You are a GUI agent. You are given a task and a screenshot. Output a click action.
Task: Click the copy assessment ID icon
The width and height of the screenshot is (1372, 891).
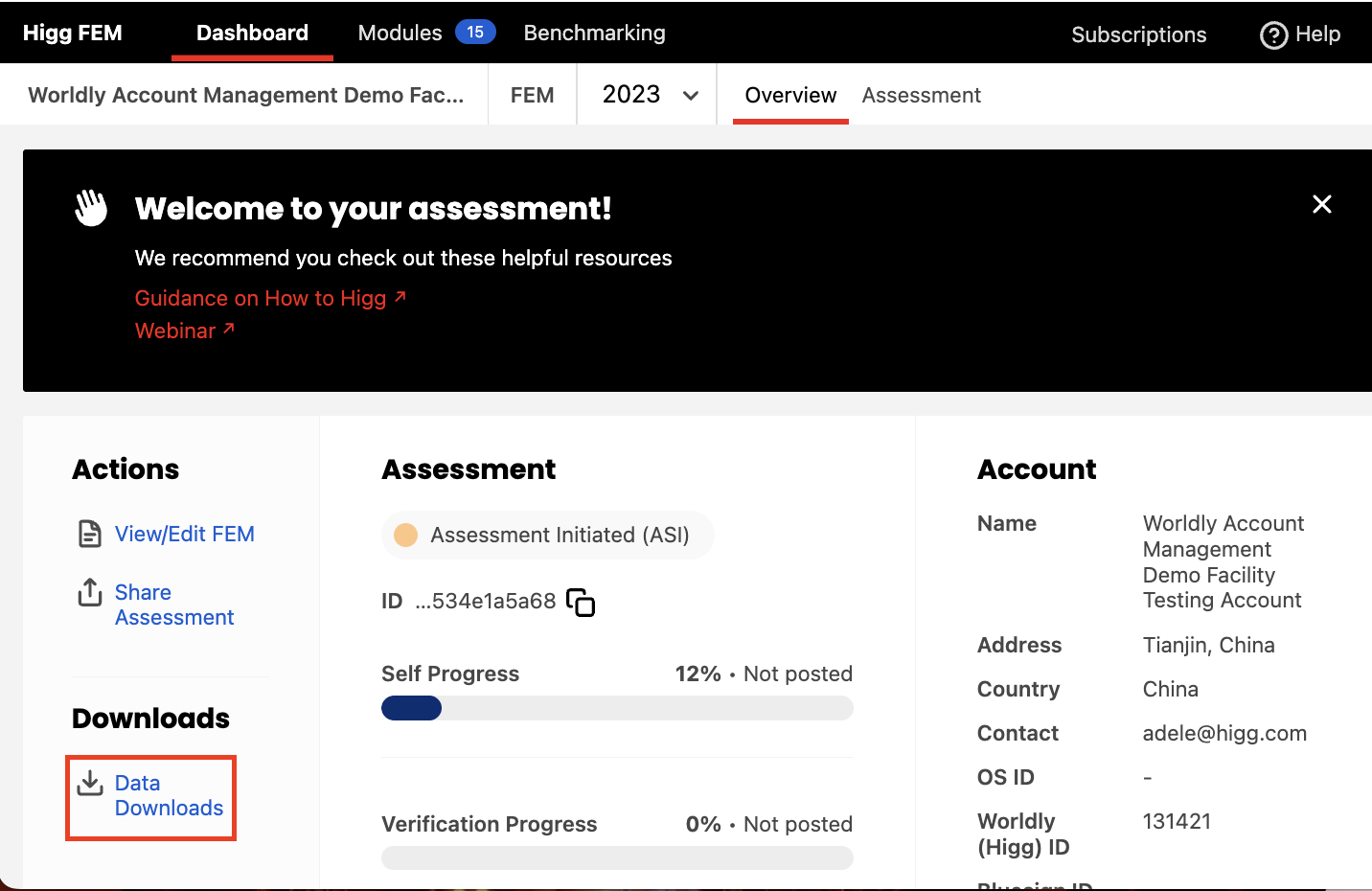click(581, 603)
